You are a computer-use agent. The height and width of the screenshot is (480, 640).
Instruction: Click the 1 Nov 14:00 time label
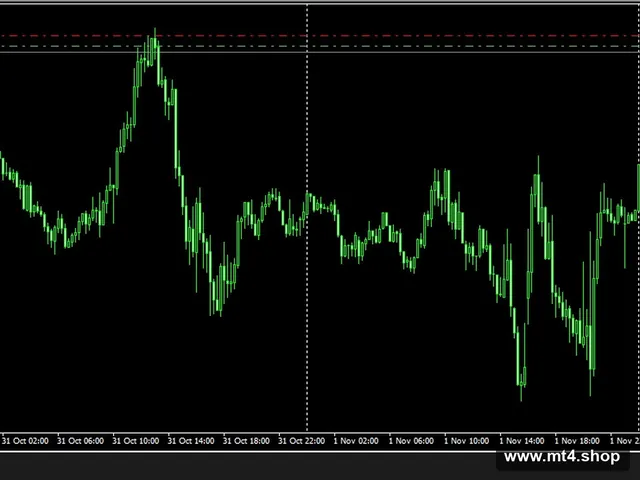522,441
